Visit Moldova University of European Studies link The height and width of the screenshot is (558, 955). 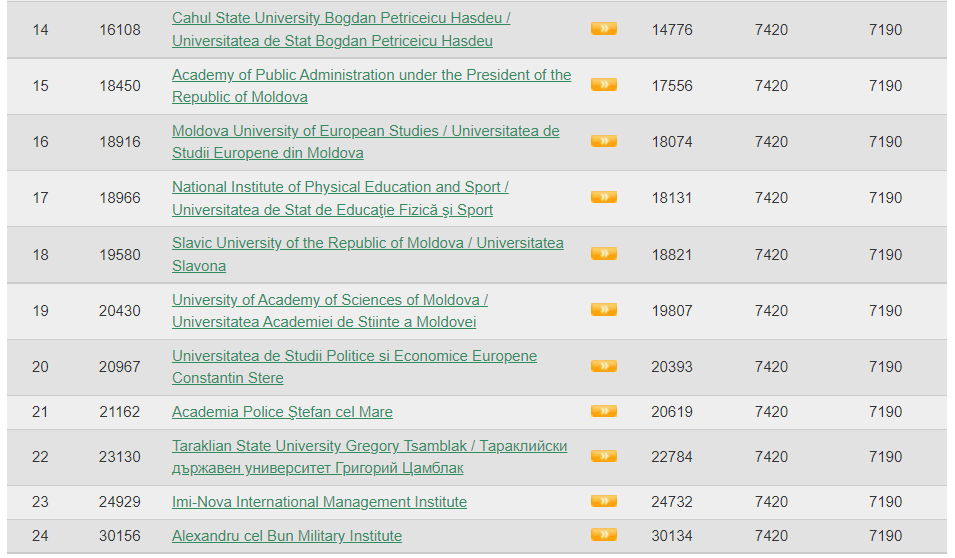pyautogui.click(x=365, y=131)
